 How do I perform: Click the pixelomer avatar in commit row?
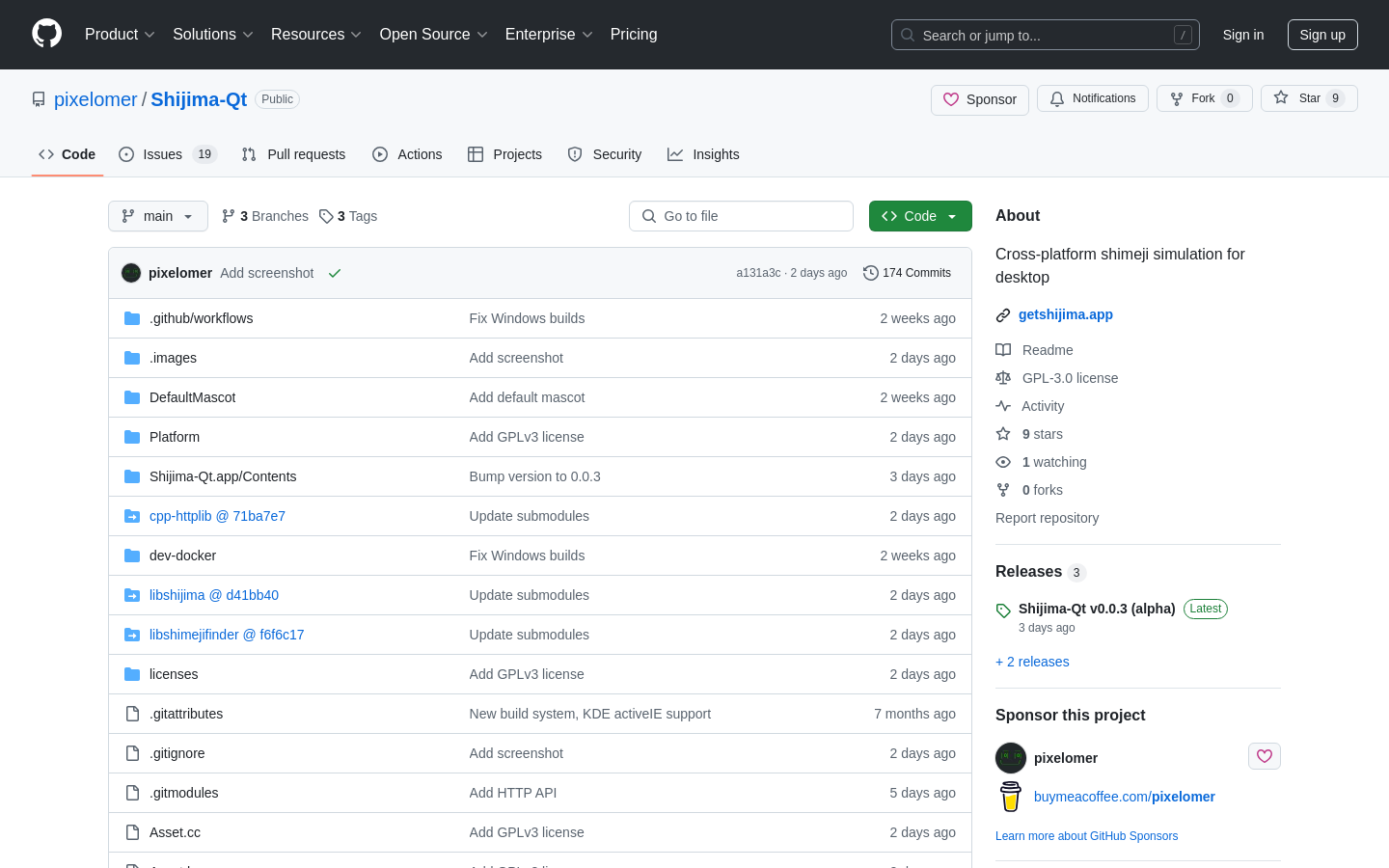[131, 273]
